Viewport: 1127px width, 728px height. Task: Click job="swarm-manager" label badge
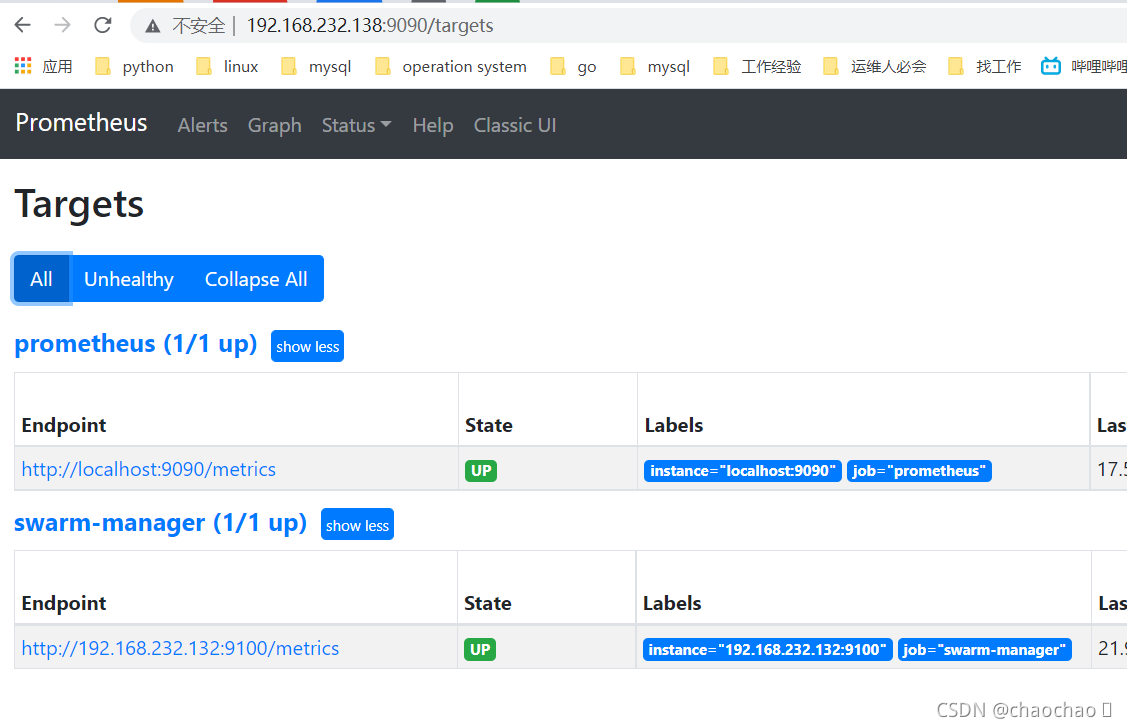[985, 650]
